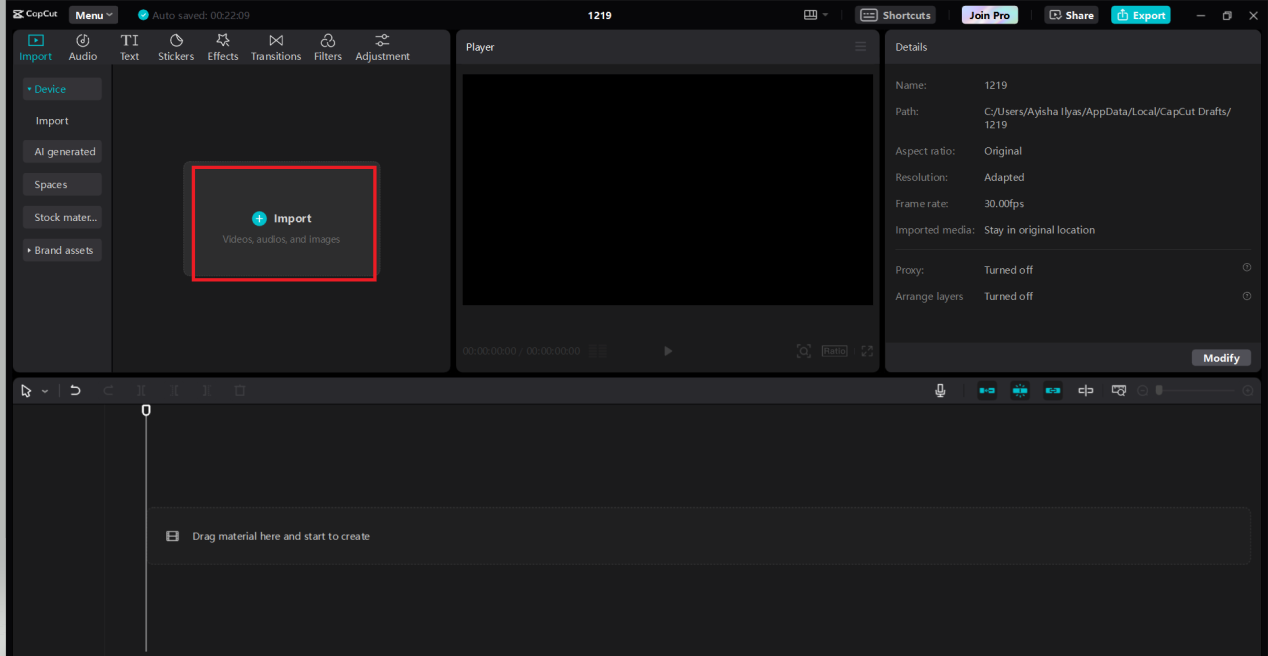Open Stock materials library

62,218
